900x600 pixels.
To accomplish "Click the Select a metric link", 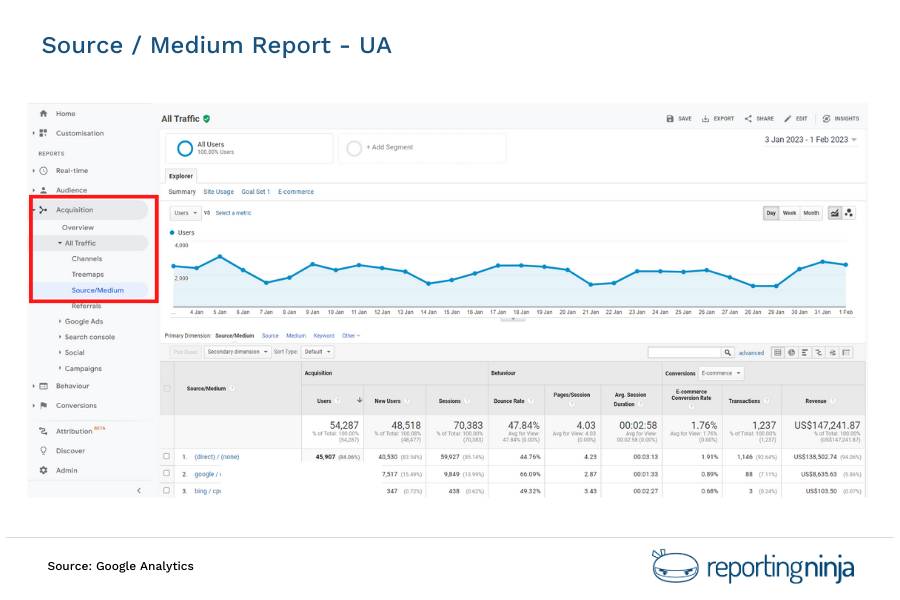I will click(x=233, y=213).
